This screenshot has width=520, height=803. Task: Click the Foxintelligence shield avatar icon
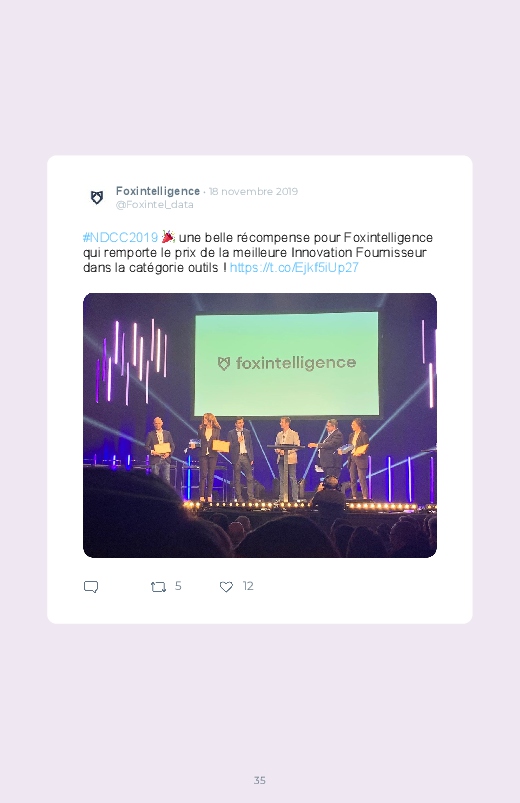pos(97,197)
